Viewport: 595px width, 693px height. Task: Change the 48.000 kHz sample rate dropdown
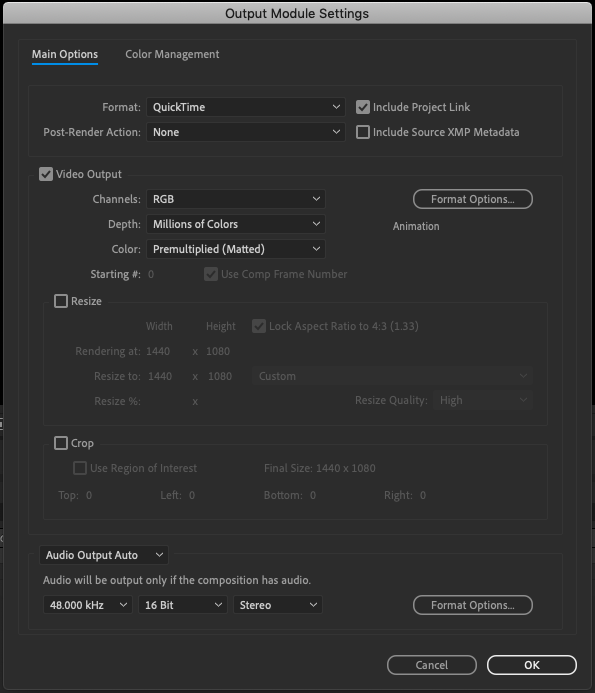88,605
